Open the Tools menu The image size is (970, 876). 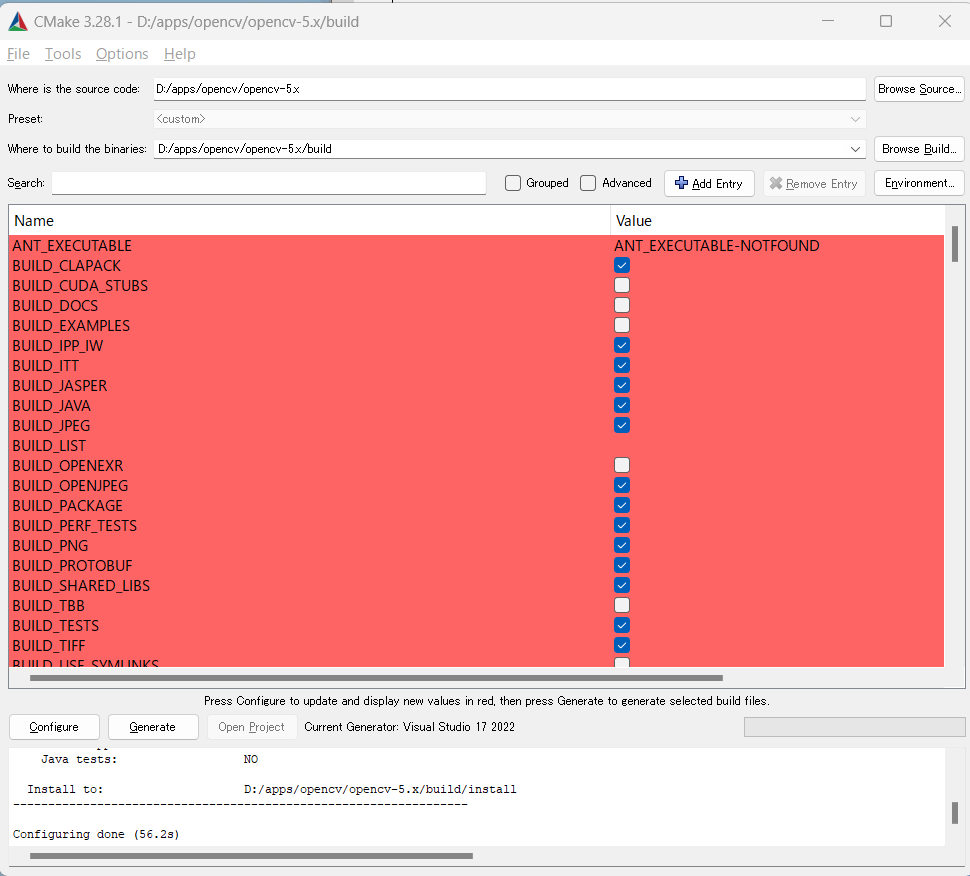click(x=62, y=54)
